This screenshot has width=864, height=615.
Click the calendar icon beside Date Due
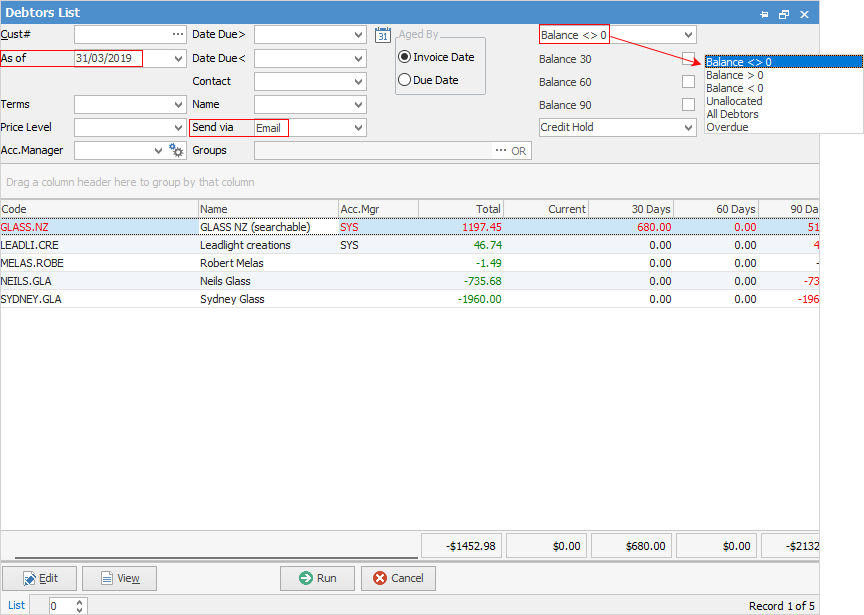(x=382, y=35)
